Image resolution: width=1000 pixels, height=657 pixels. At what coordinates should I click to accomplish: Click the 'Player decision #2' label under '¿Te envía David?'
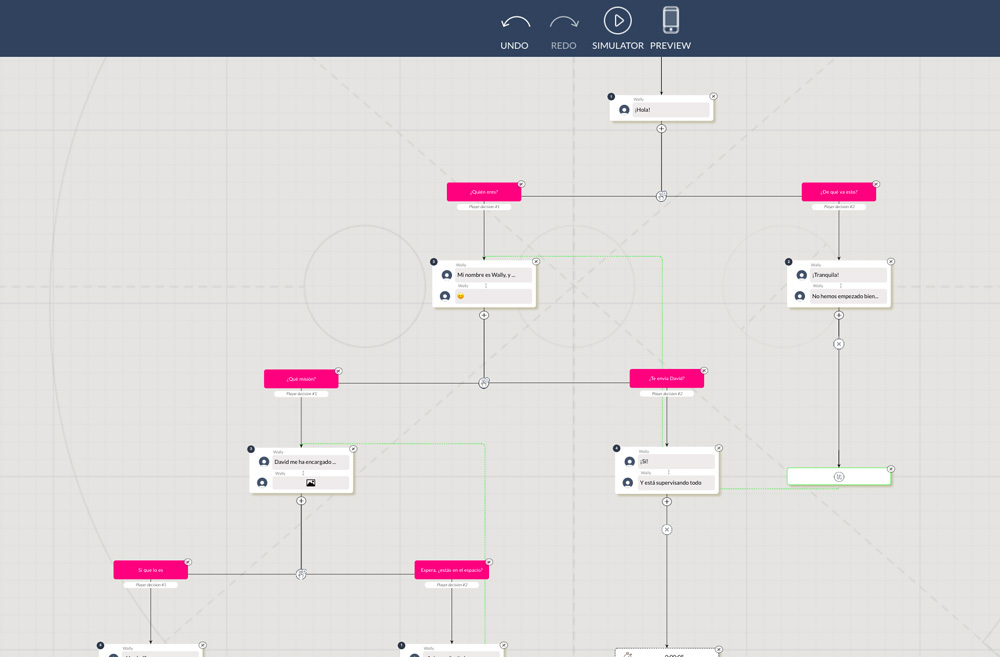tap(666, 394)
